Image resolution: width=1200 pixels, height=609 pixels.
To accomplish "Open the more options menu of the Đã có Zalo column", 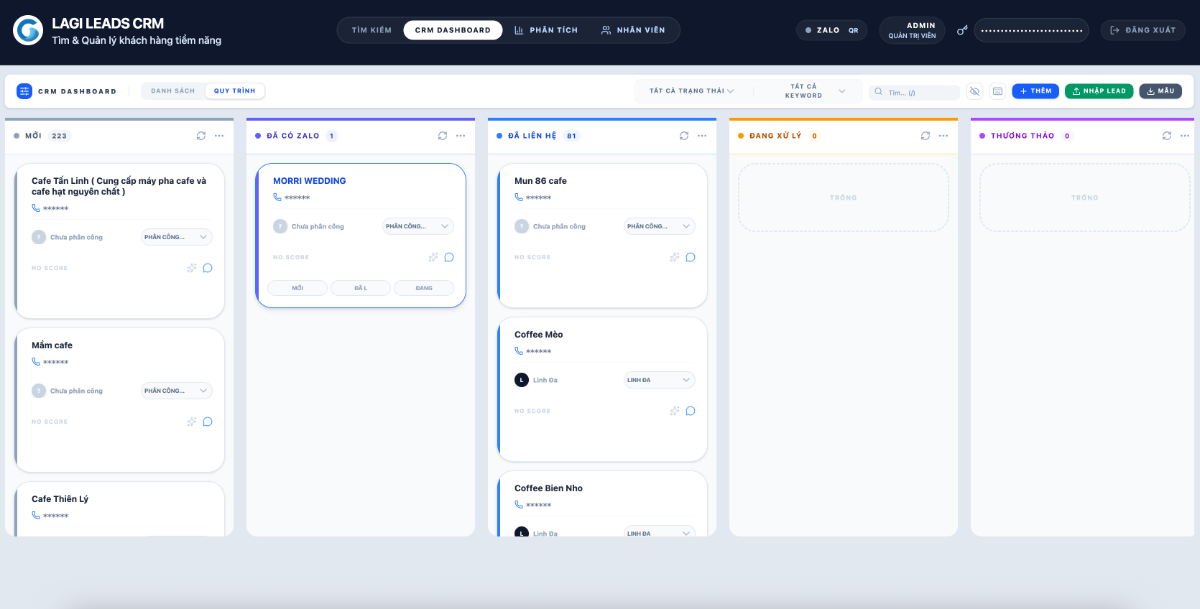I will click(461, 135).
